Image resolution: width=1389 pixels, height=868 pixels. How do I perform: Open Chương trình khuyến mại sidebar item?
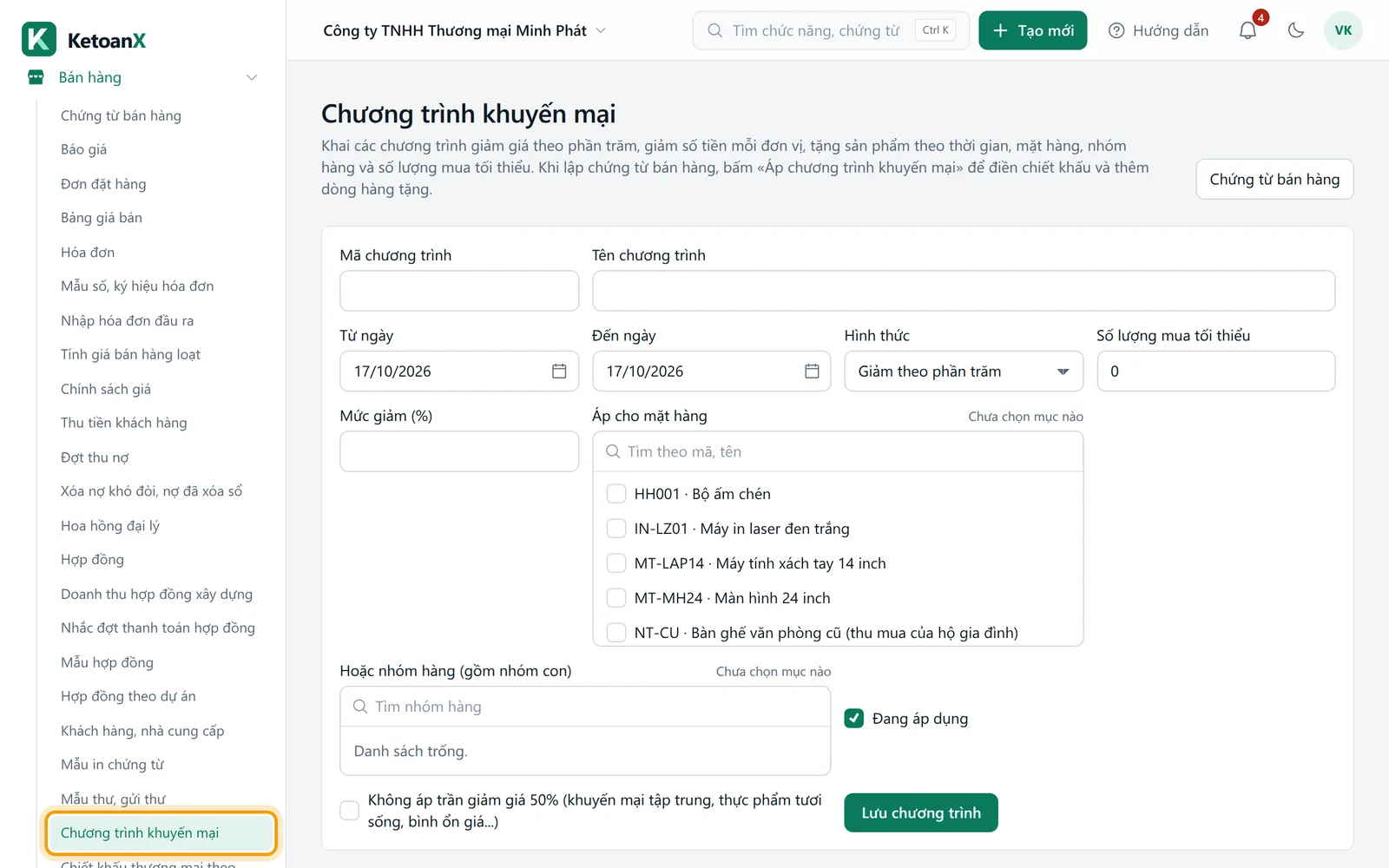(x=161, y=833)
